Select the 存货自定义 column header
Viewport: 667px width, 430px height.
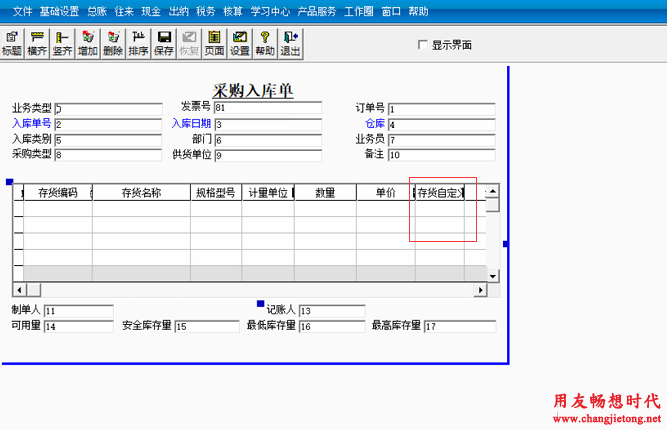tap(440, 193)
